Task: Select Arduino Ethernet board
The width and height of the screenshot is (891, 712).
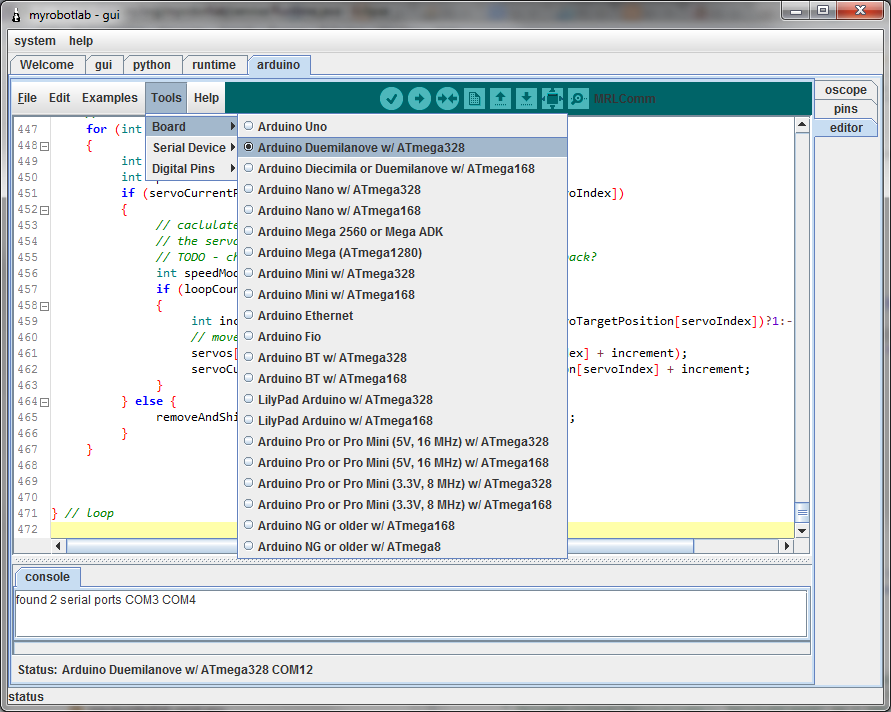Action: 402,316
